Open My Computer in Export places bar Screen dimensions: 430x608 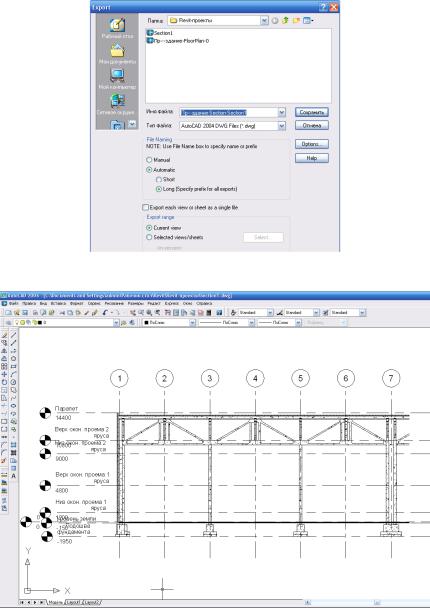pos(117,79)
